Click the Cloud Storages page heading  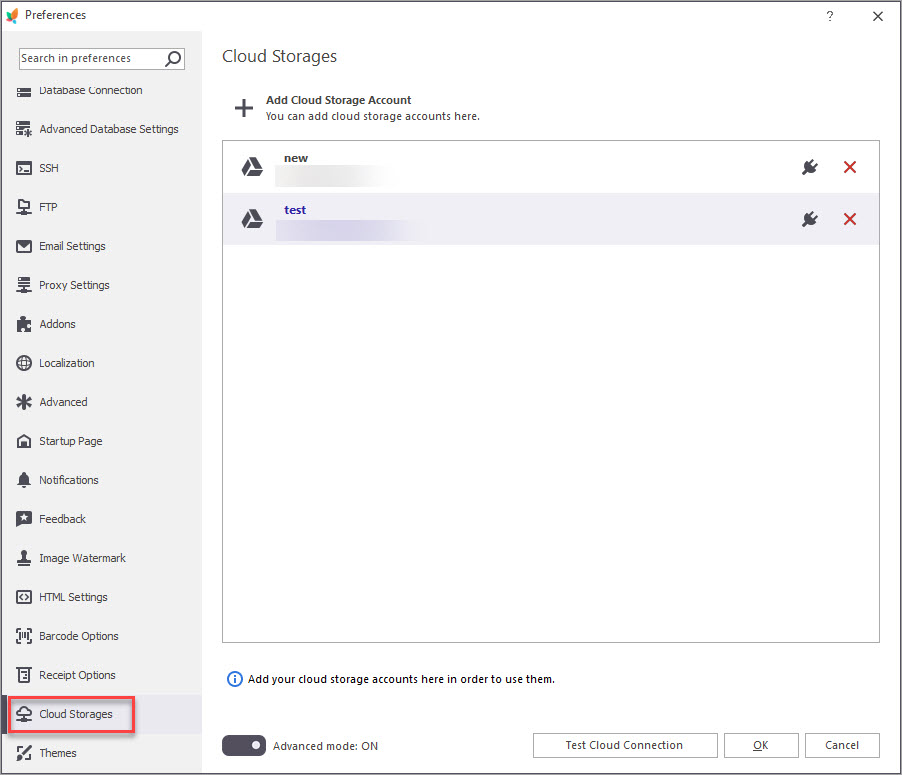[280, 56]
